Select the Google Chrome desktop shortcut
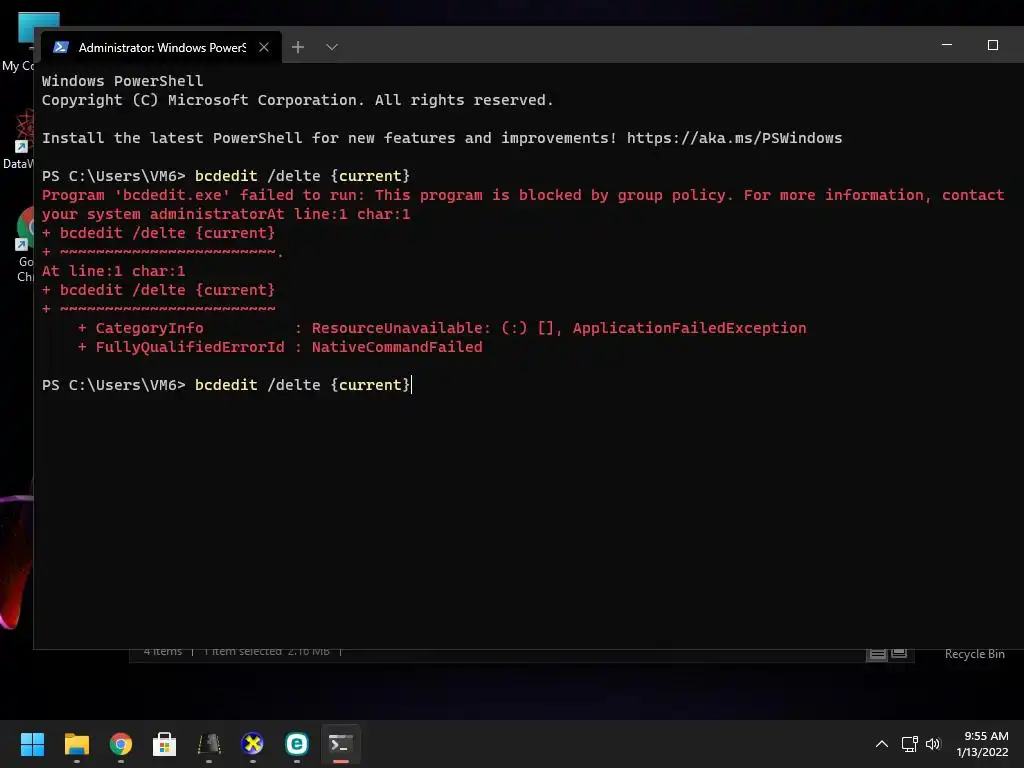 point(24,245)
